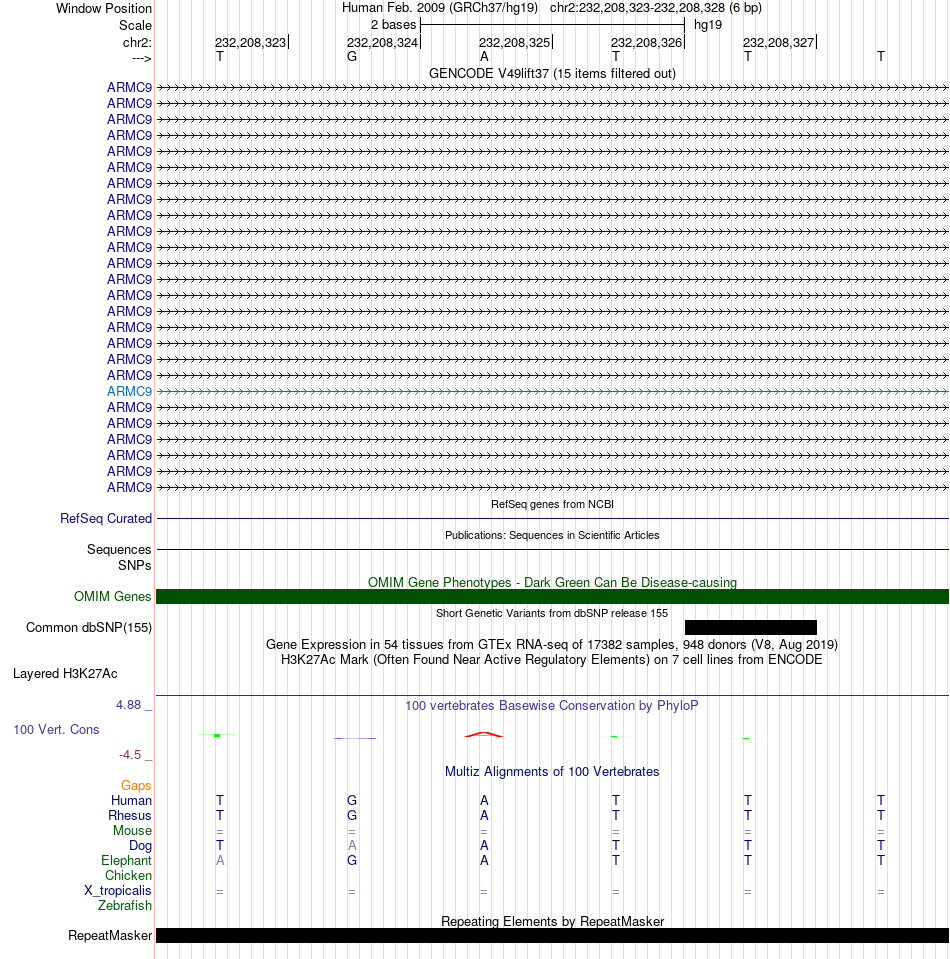Click the orange Gaps label
The height and width of the screenshot is (959, 950).
(x=136, y=785)
